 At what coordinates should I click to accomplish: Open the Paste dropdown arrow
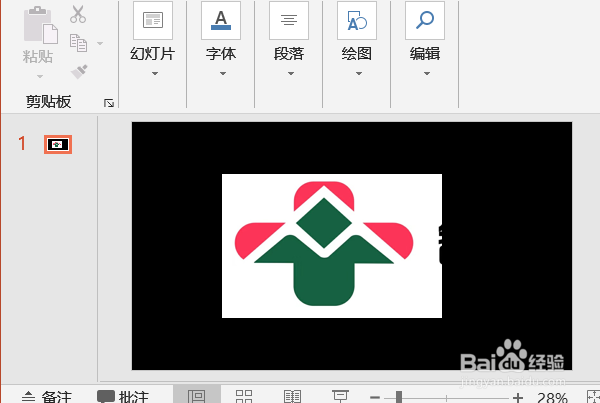(x=39, y=77)
